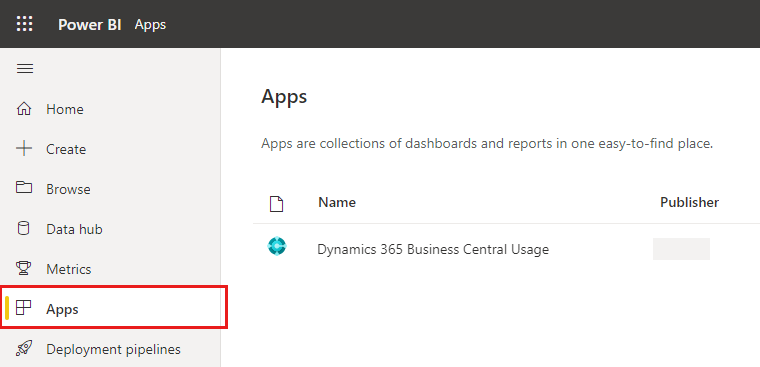Open Create in the sidebar
The height and width of the screenshot is (367, 760).
coord(110,149)
